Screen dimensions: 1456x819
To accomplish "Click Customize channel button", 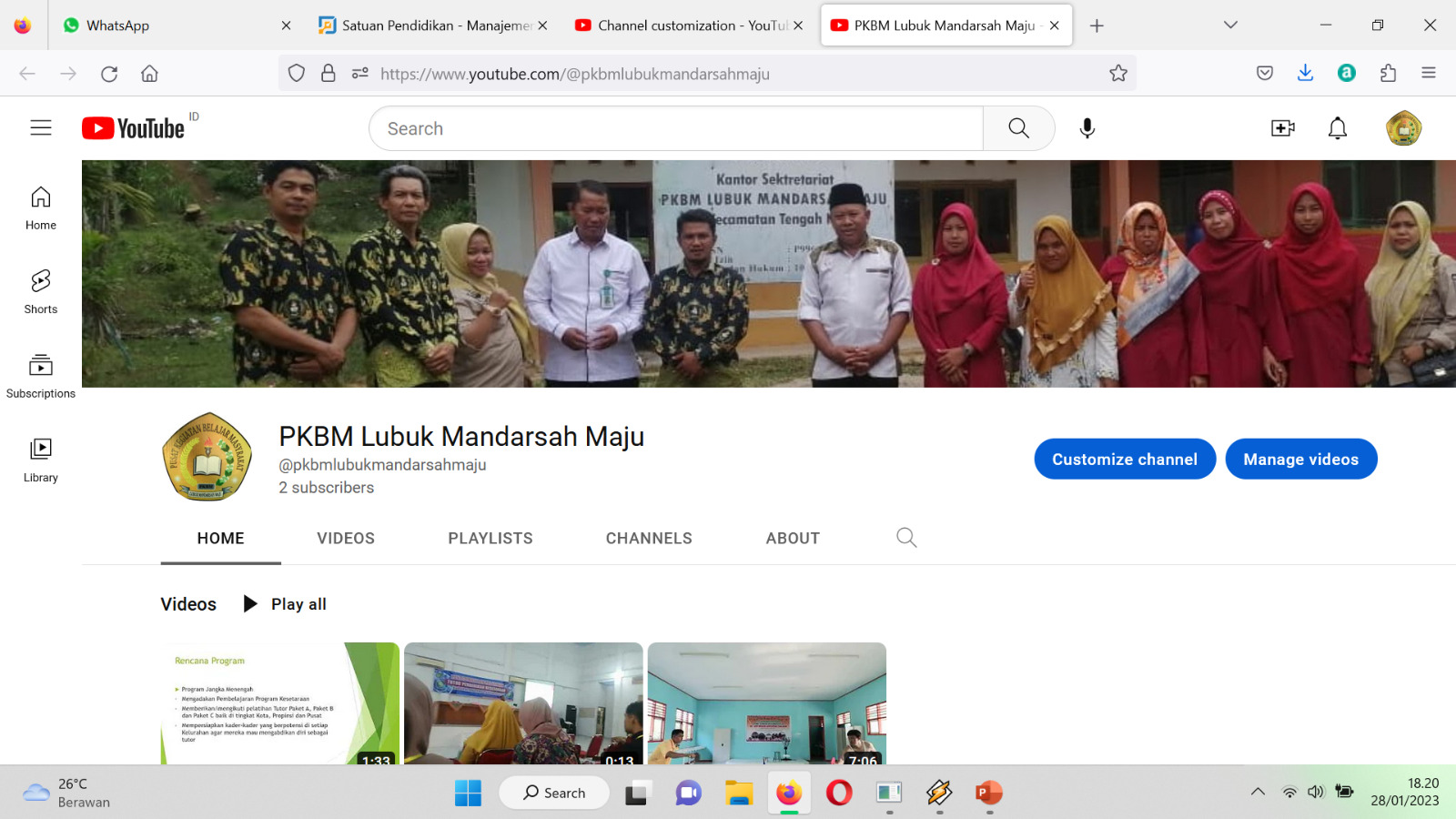I will pos(1125,459).
